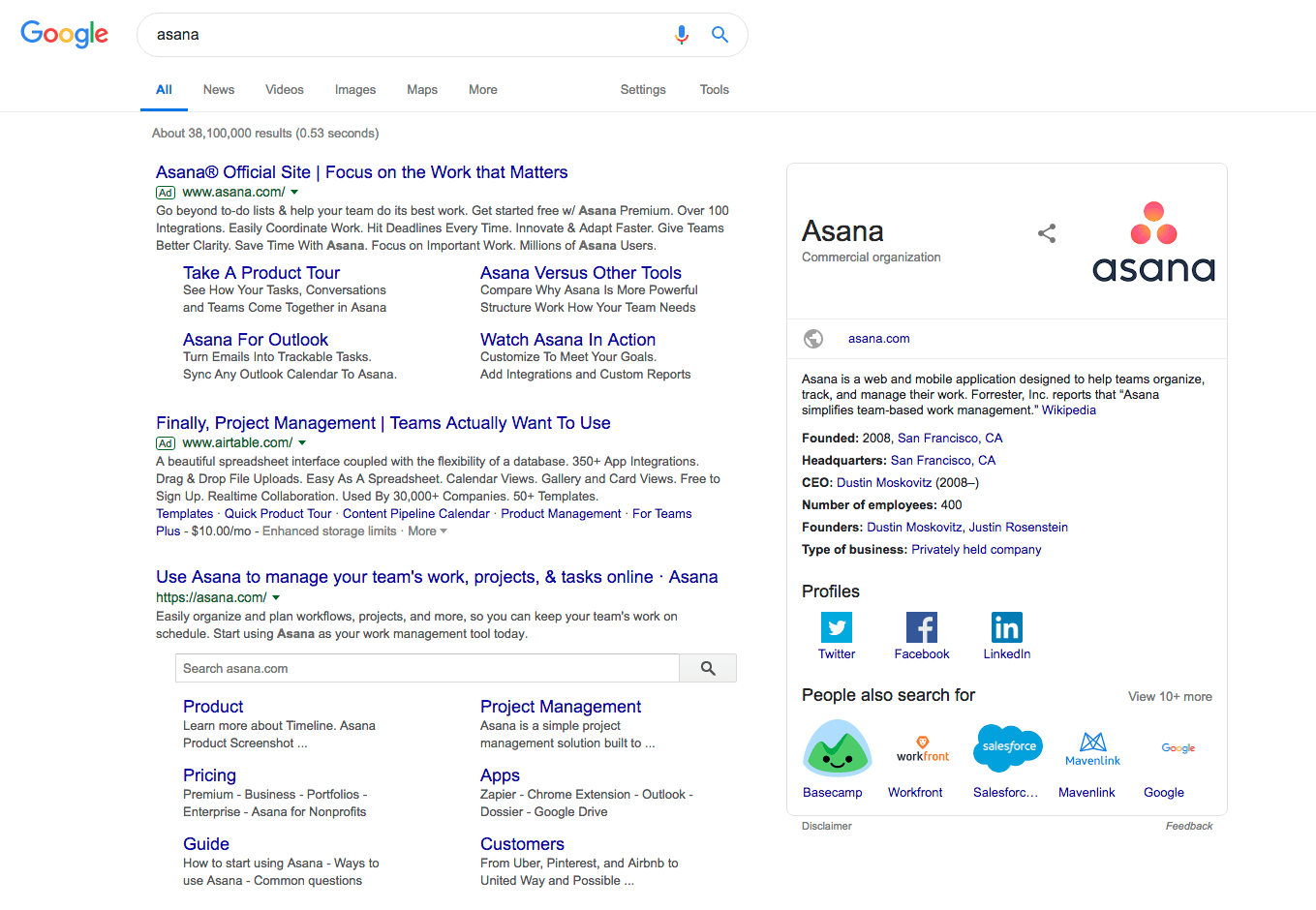The width and height of the screenshot is (1316, 910).
Task: Open the Apps sitelink
Action: pyautogui.click(x=500, y=775)
